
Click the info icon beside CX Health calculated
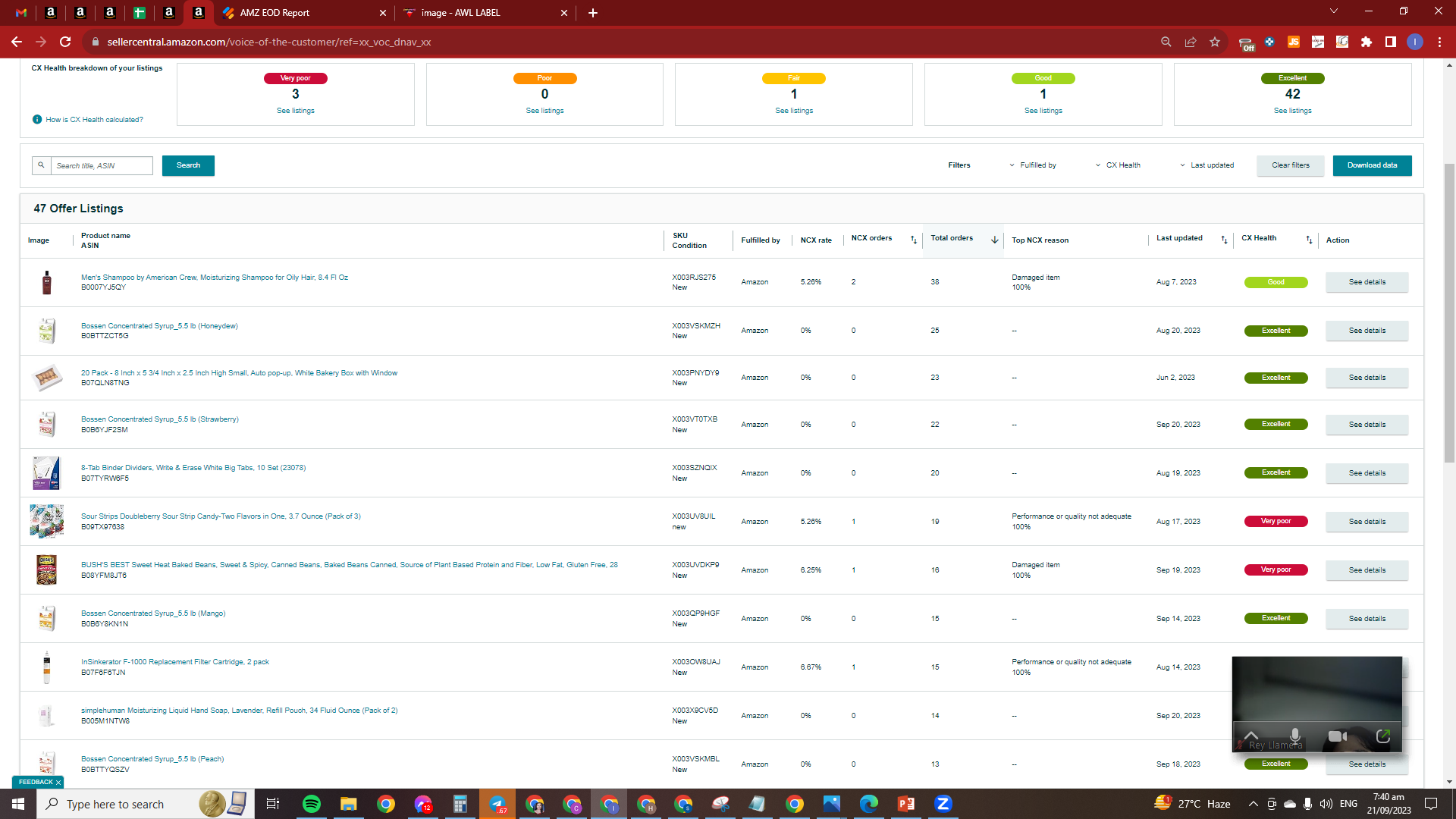pos(37,120)
